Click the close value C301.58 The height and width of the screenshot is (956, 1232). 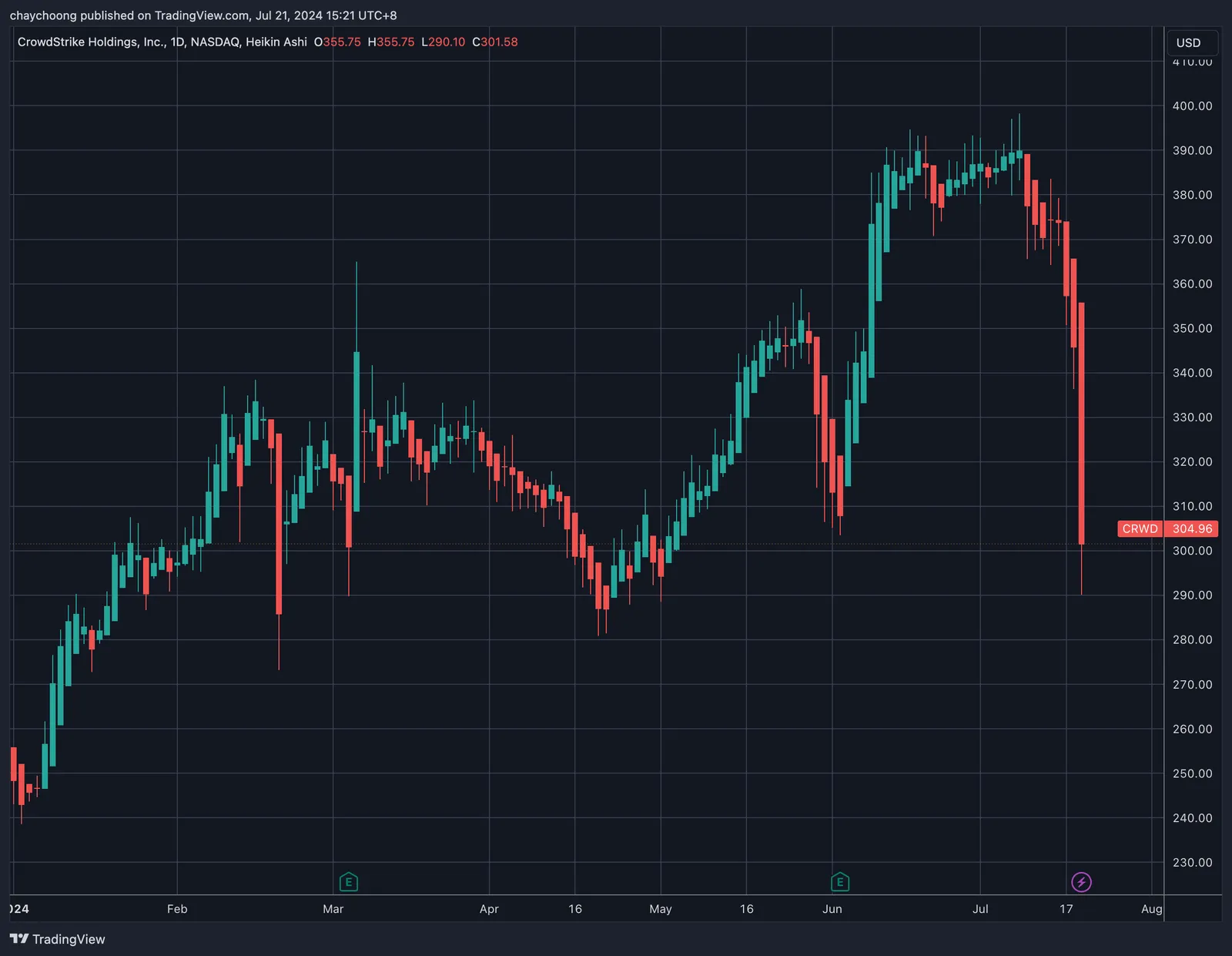[495, 42]
